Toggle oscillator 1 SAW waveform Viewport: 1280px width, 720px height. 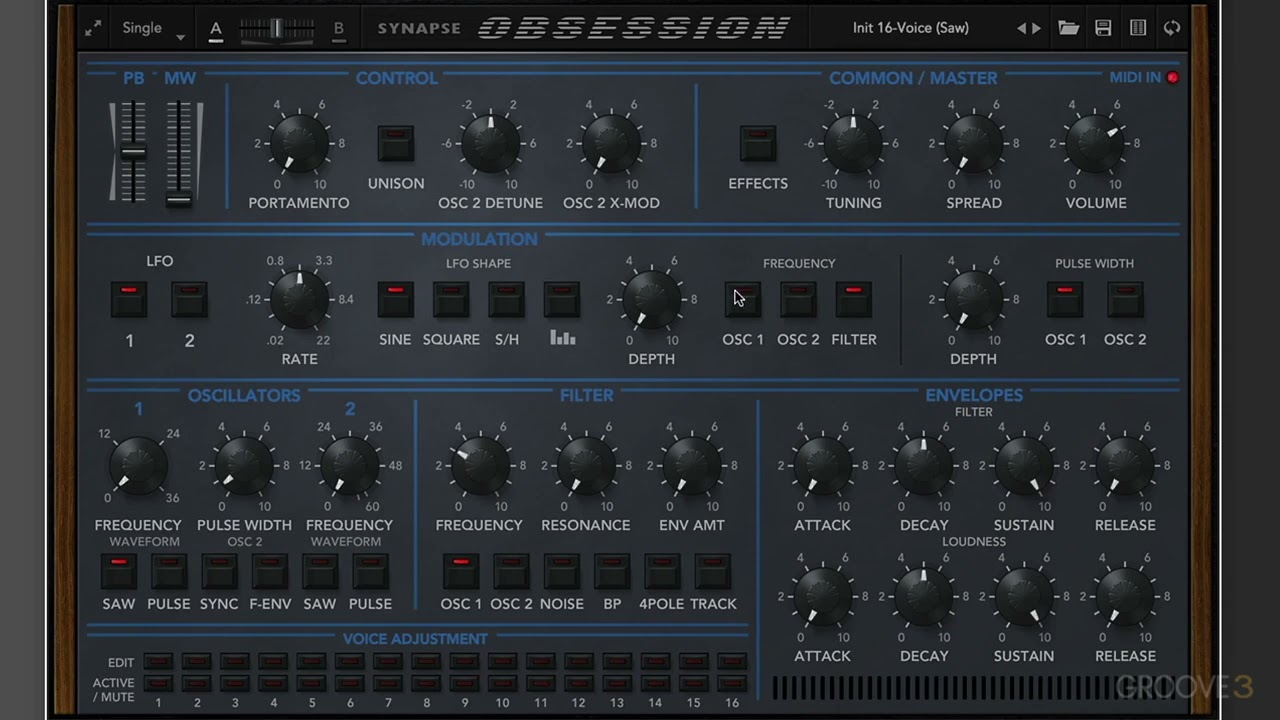118,572
